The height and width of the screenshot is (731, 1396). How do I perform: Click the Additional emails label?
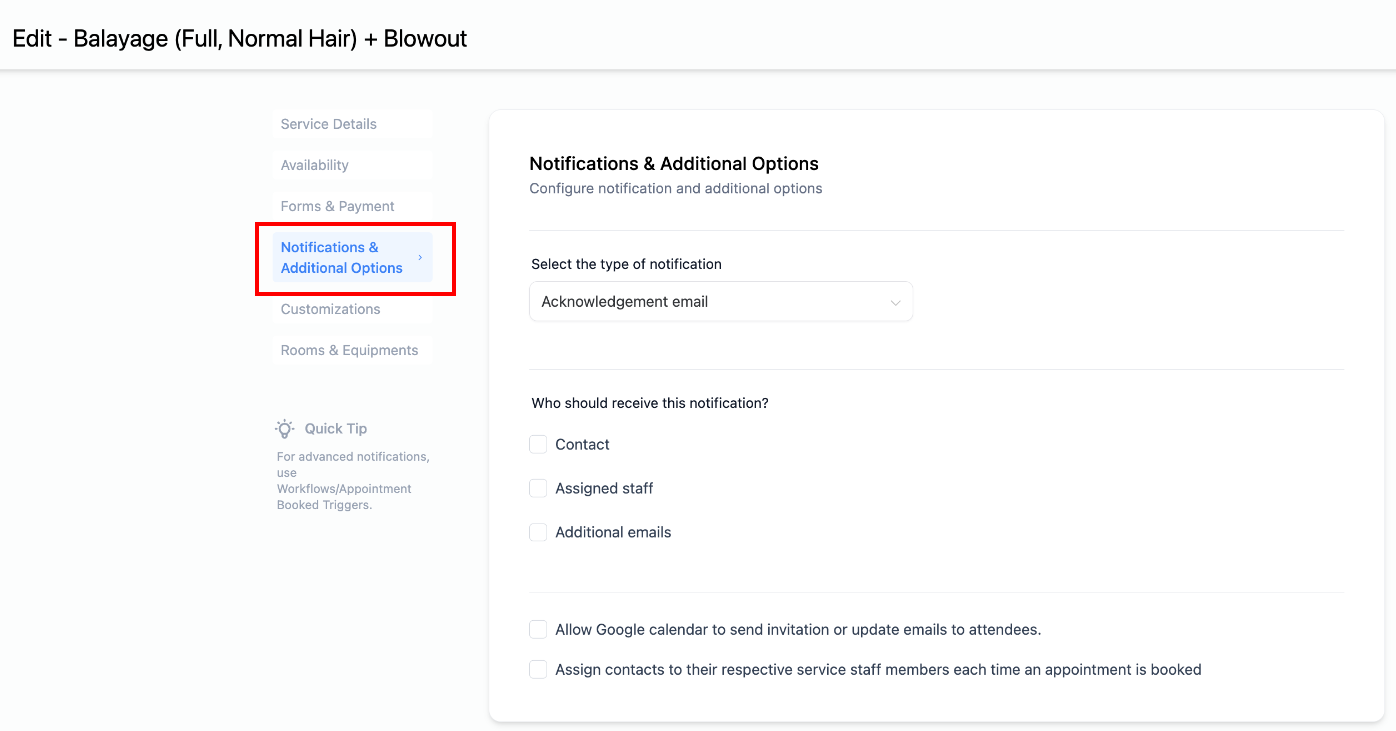(x=613, y=532)
